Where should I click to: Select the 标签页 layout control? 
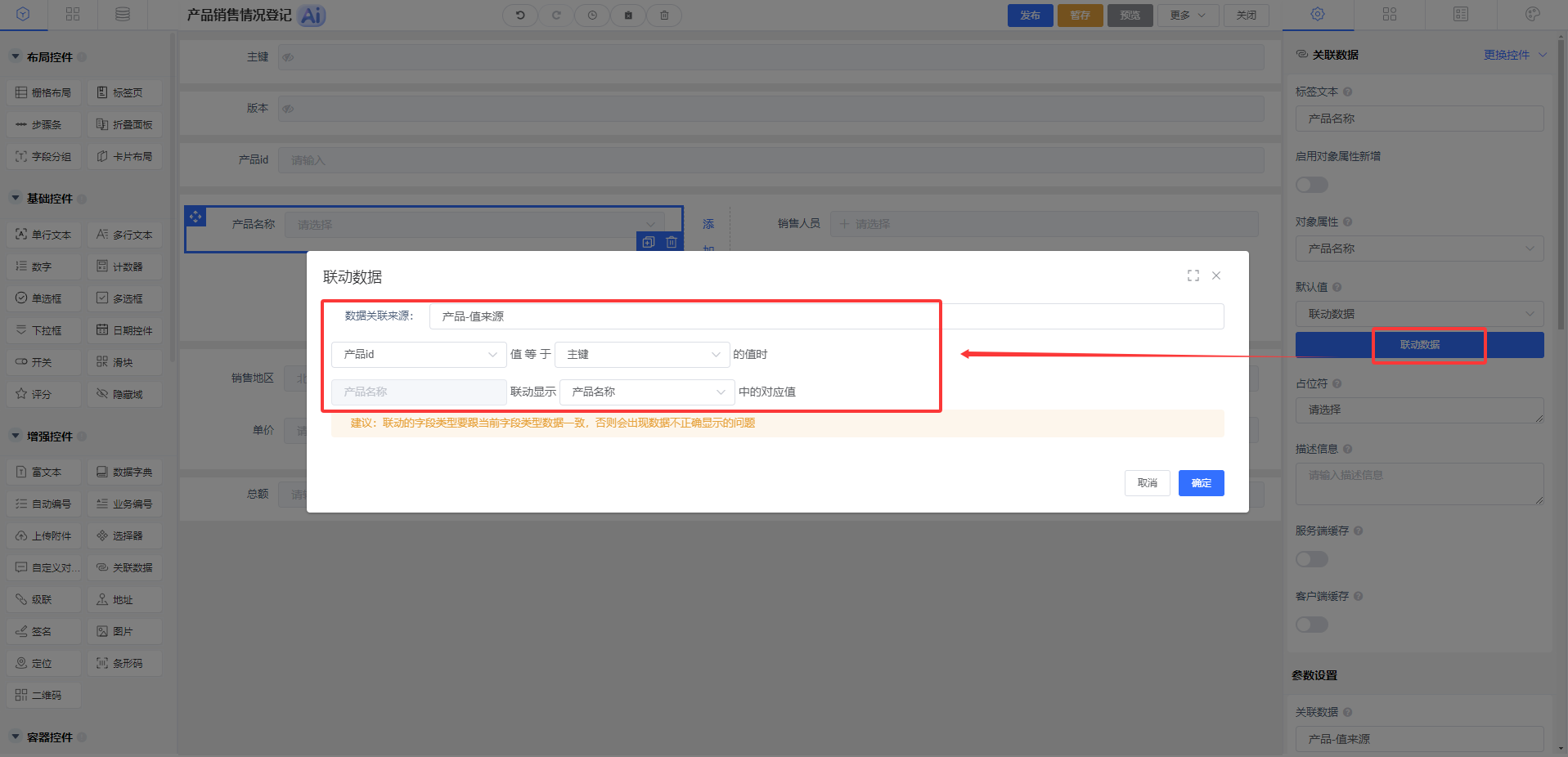click(124, 92)
